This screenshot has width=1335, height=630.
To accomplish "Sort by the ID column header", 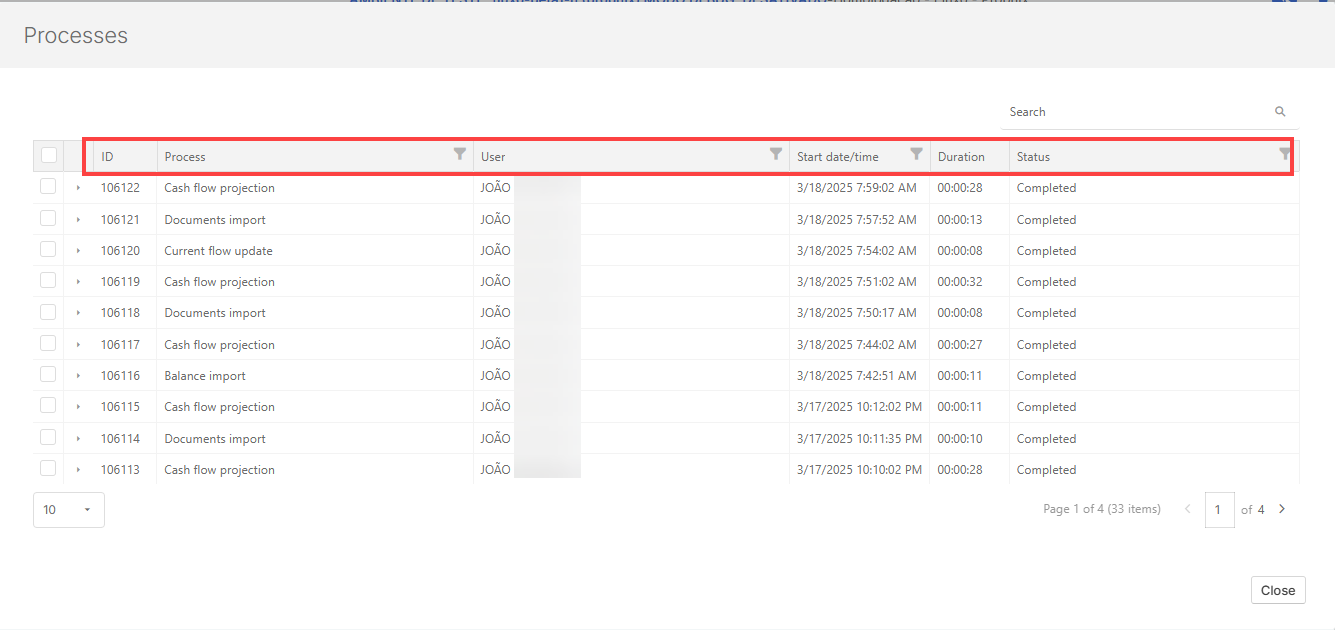I will click(x=108, y=157).
